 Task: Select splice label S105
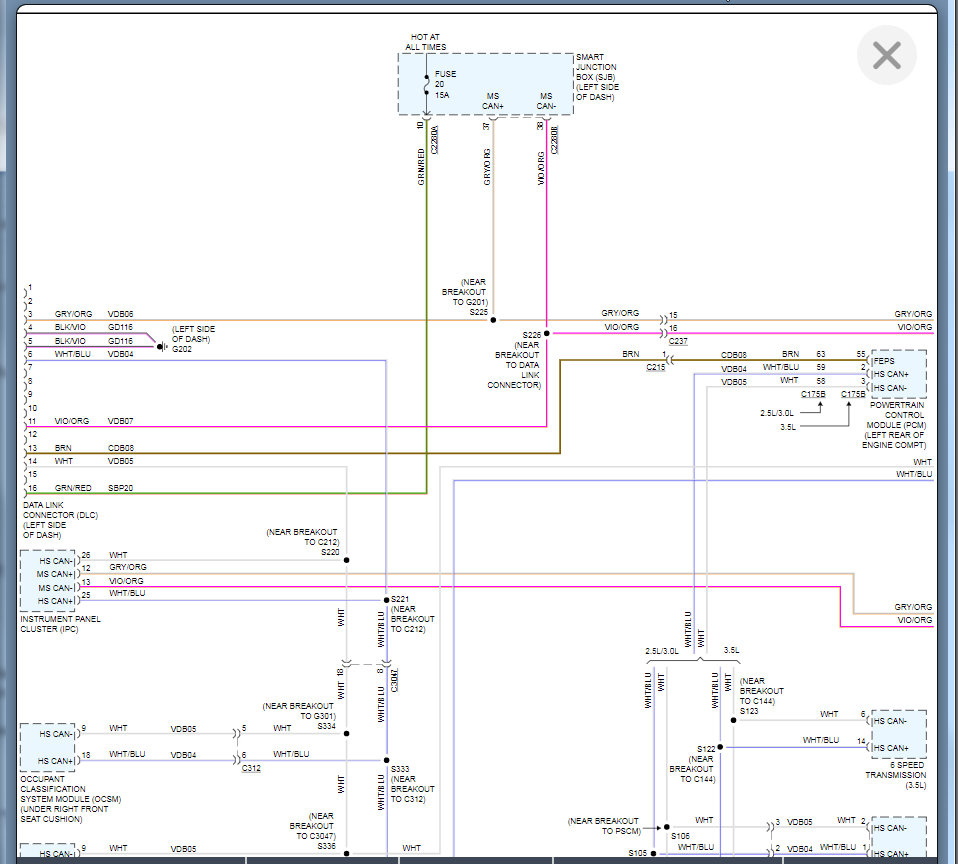coord(638,852)
